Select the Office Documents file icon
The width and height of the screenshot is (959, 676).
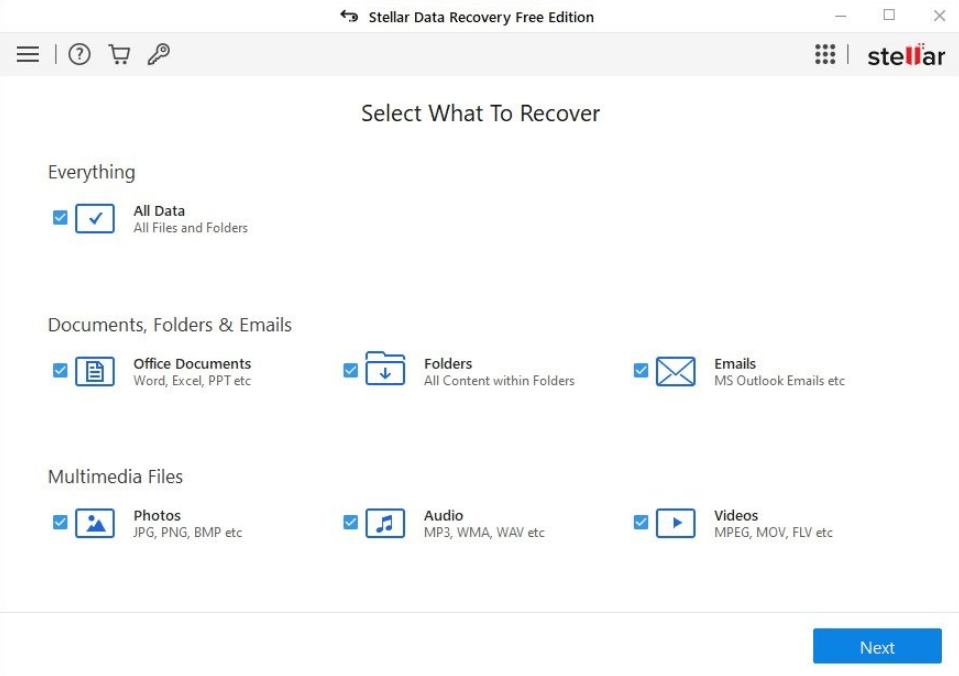[x=94, y=369]
